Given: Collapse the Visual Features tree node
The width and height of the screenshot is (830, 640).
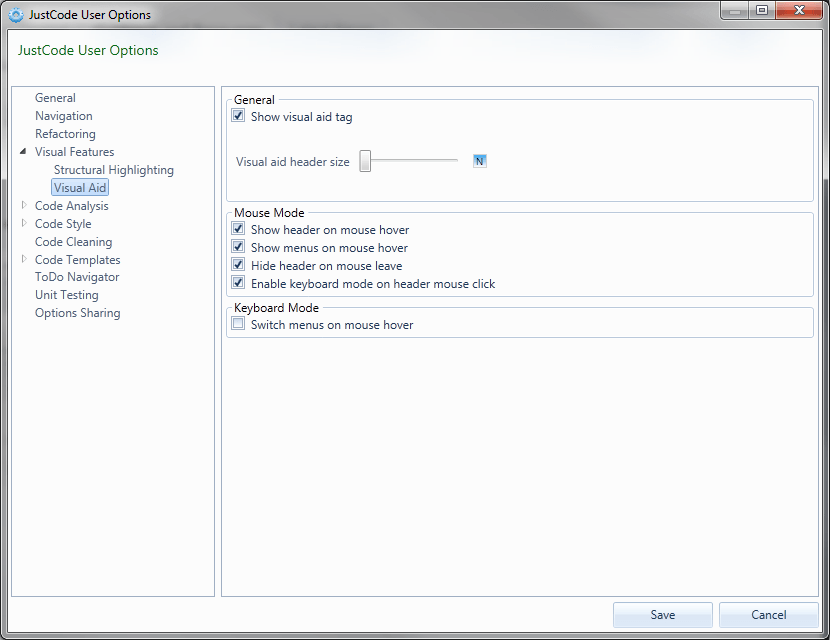Looking at the screenshot, I should pyautogui.click(x=23, y=151).
